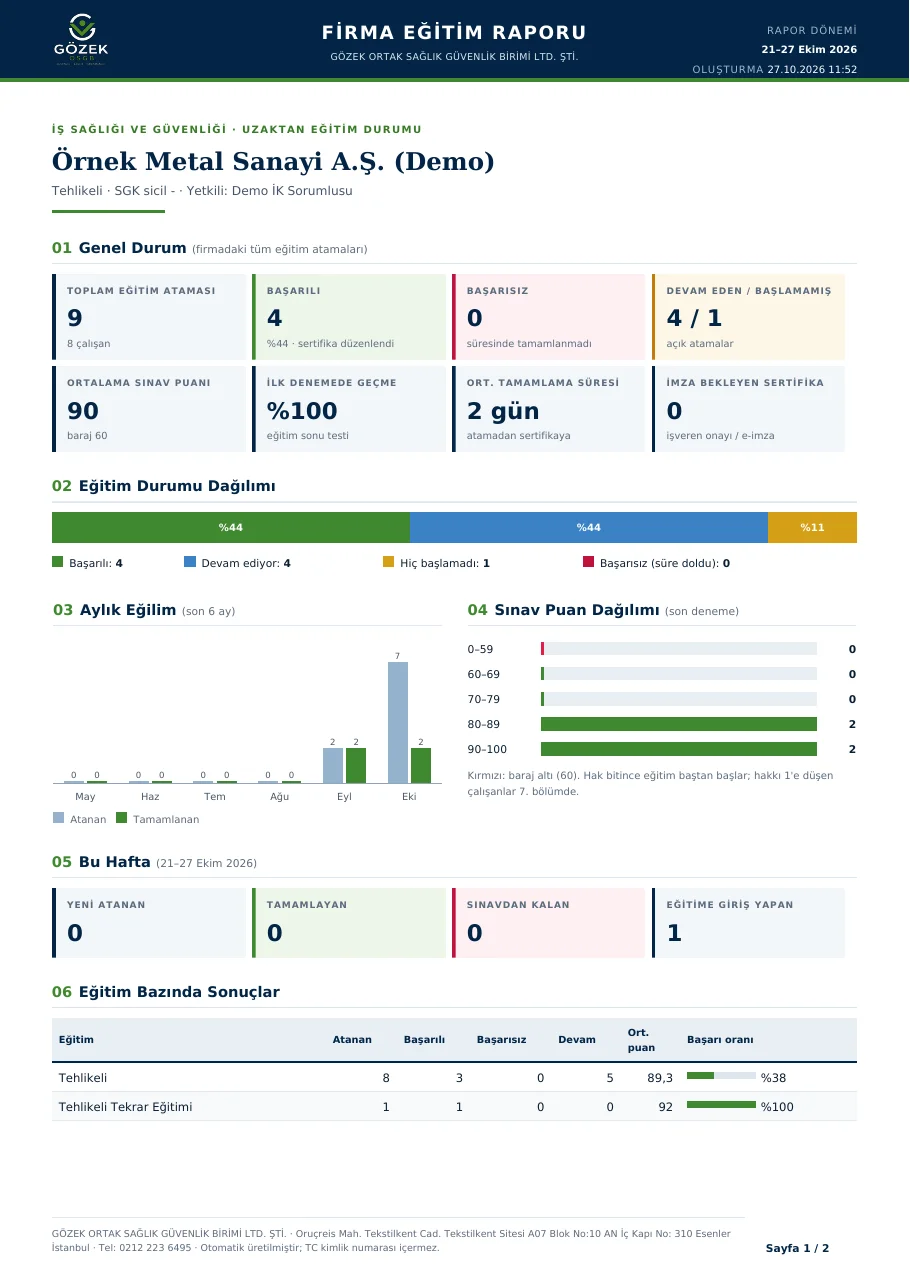
Task: Click the Sayfa 1 / 2 page indicator
Action: point(798,1248)
